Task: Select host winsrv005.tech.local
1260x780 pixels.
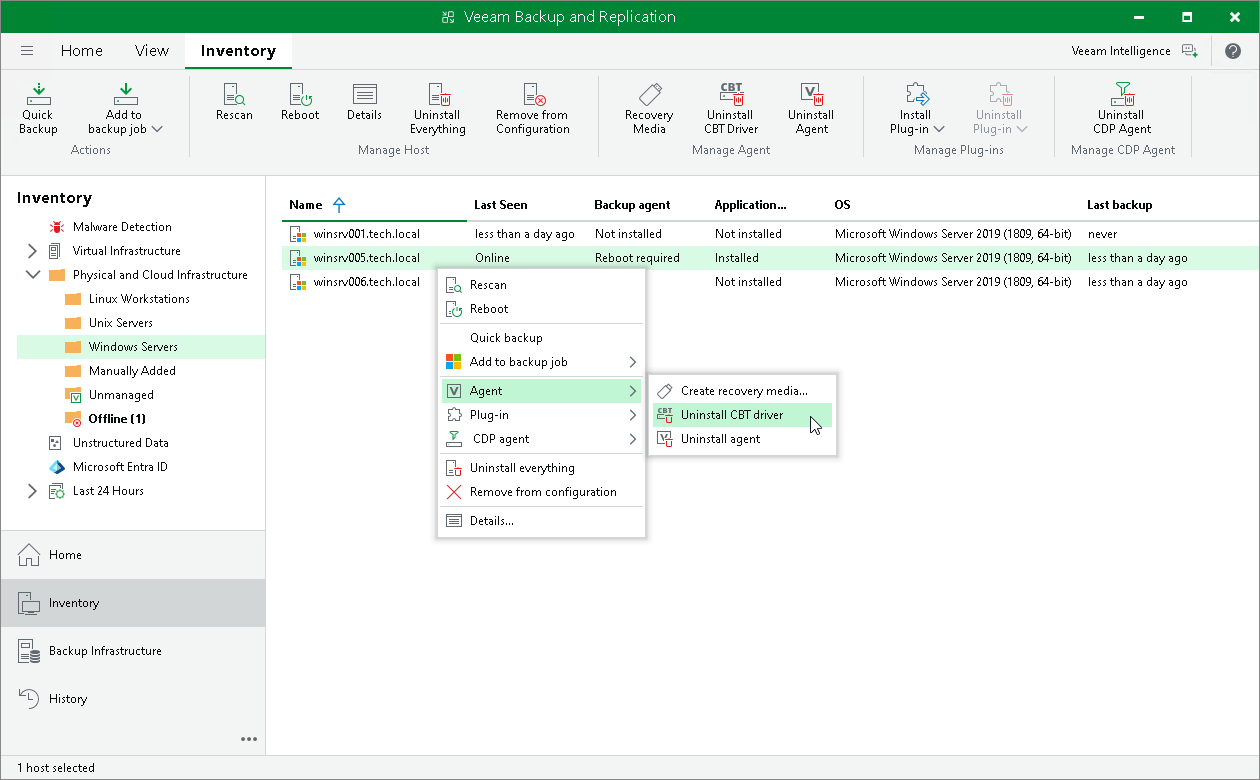Action: [366, 258]
